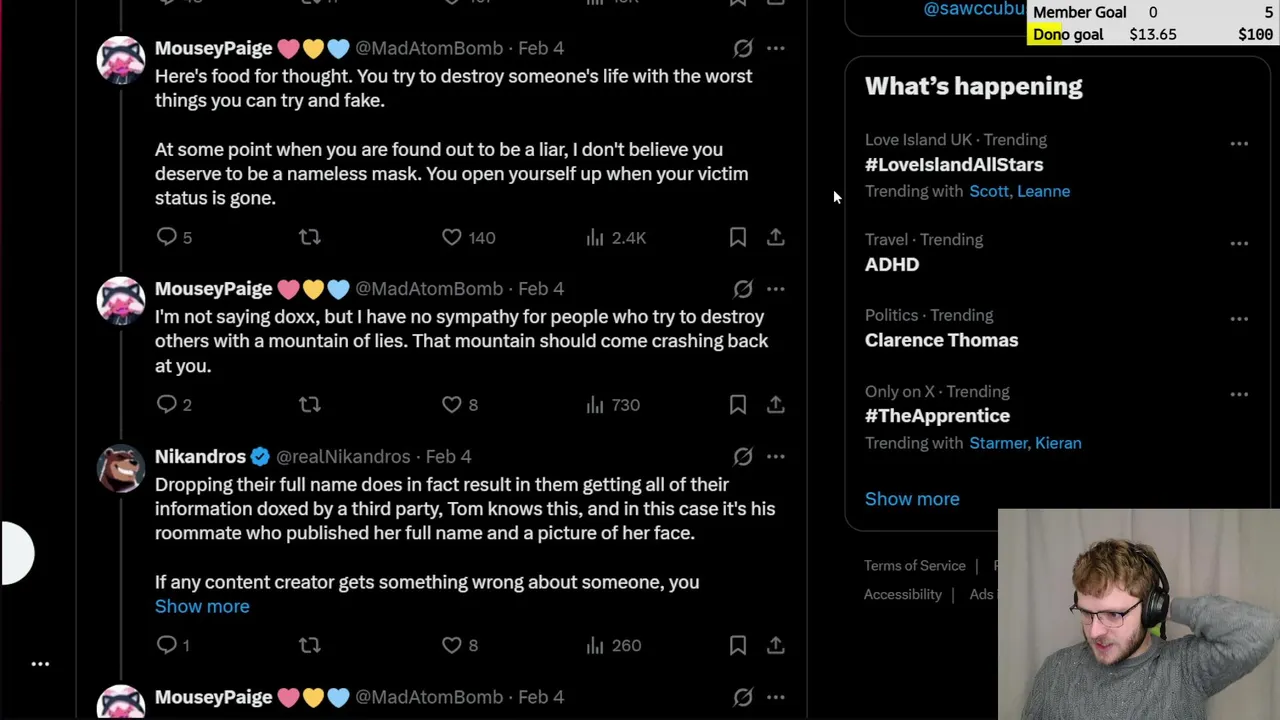
Task: Reply to the 'food for thought' tweet
Action: click(167, 237)
